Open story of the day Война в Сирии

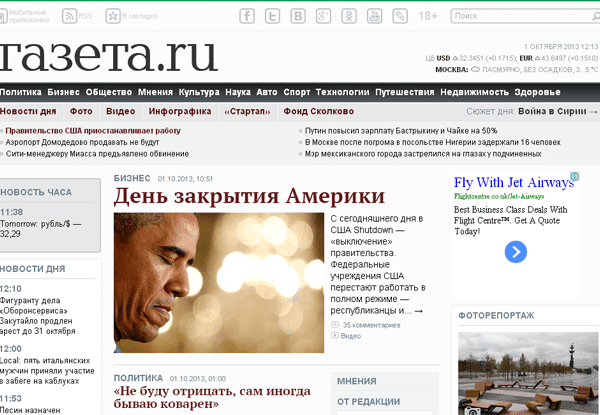point(552,111)
